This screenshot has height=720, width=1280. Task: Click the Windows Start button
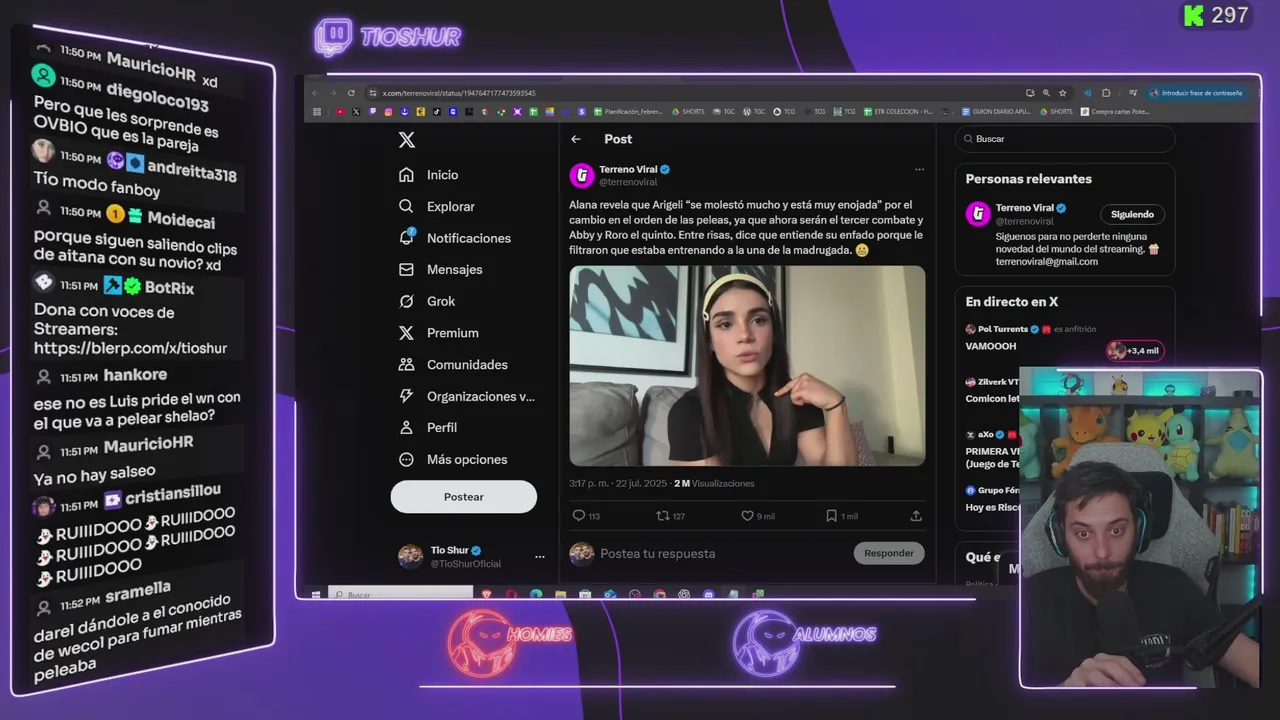(316, 594)
